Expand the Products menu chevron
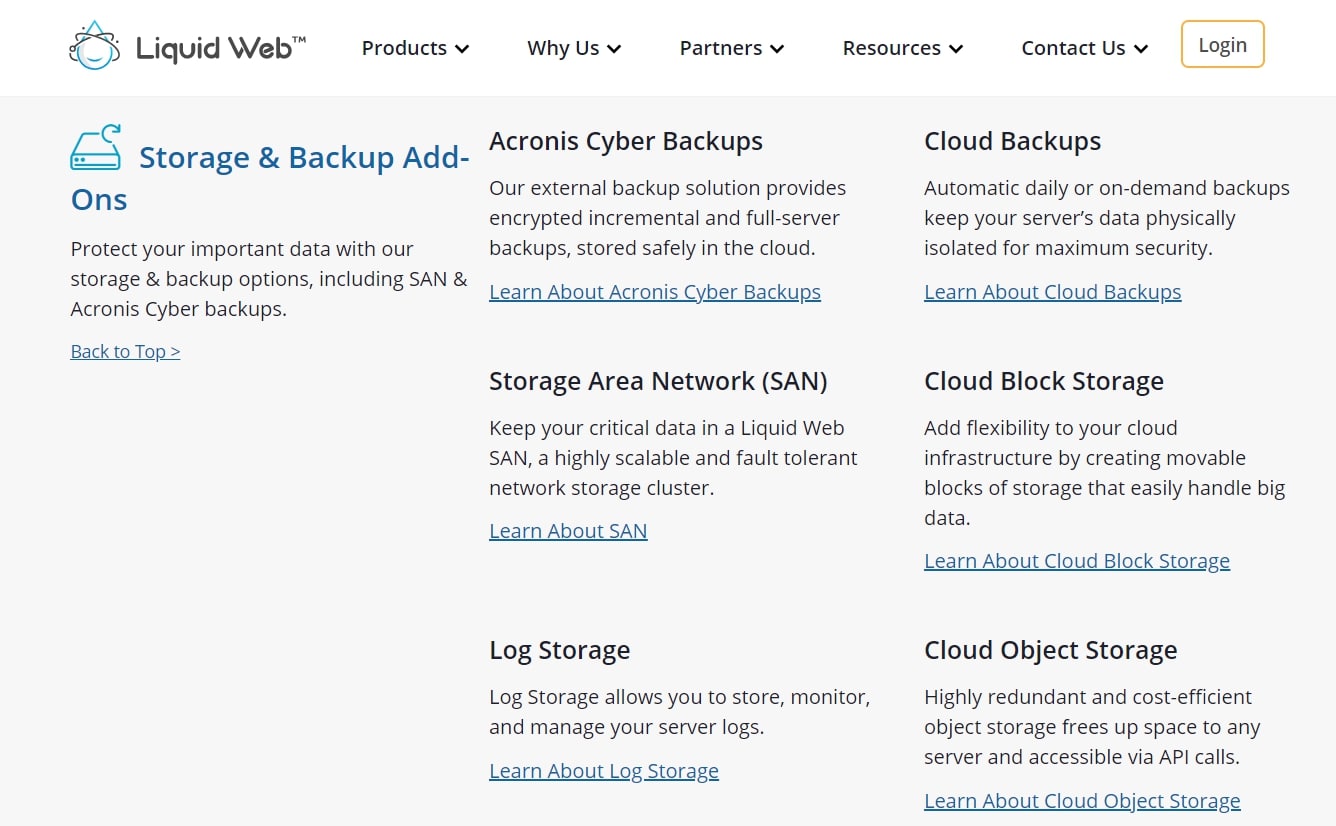 [462, 49]
